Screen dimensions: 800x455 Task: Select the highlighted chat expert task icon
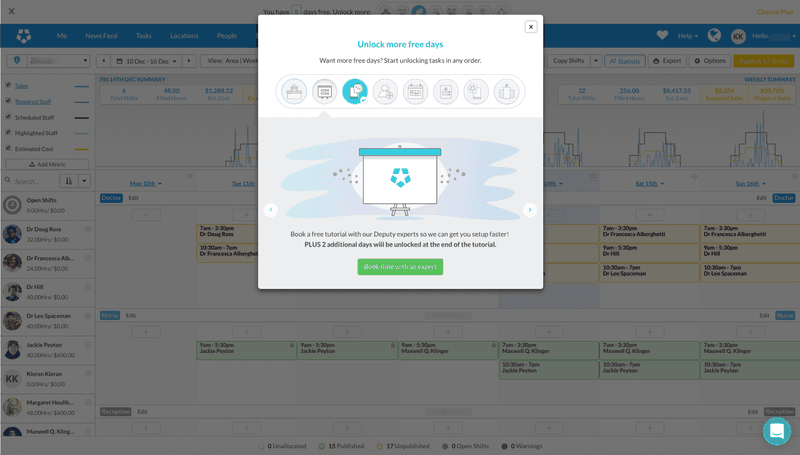[x=355, y=92]
